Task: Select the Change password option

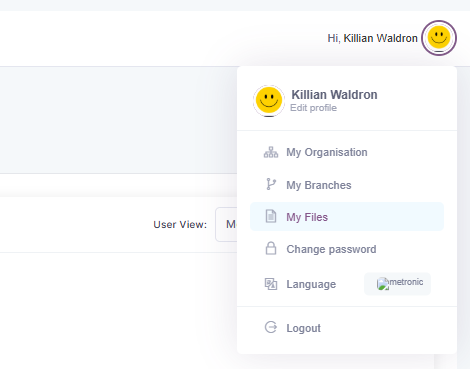Action: [x=347, y=249]
